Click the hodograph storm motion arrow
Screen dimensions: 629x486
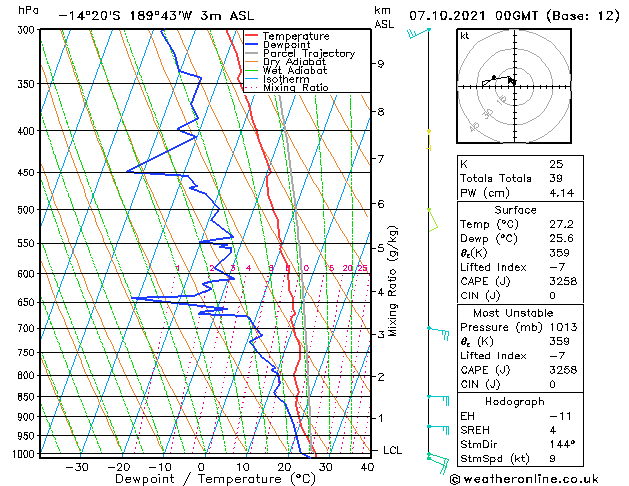coord(511,81)
